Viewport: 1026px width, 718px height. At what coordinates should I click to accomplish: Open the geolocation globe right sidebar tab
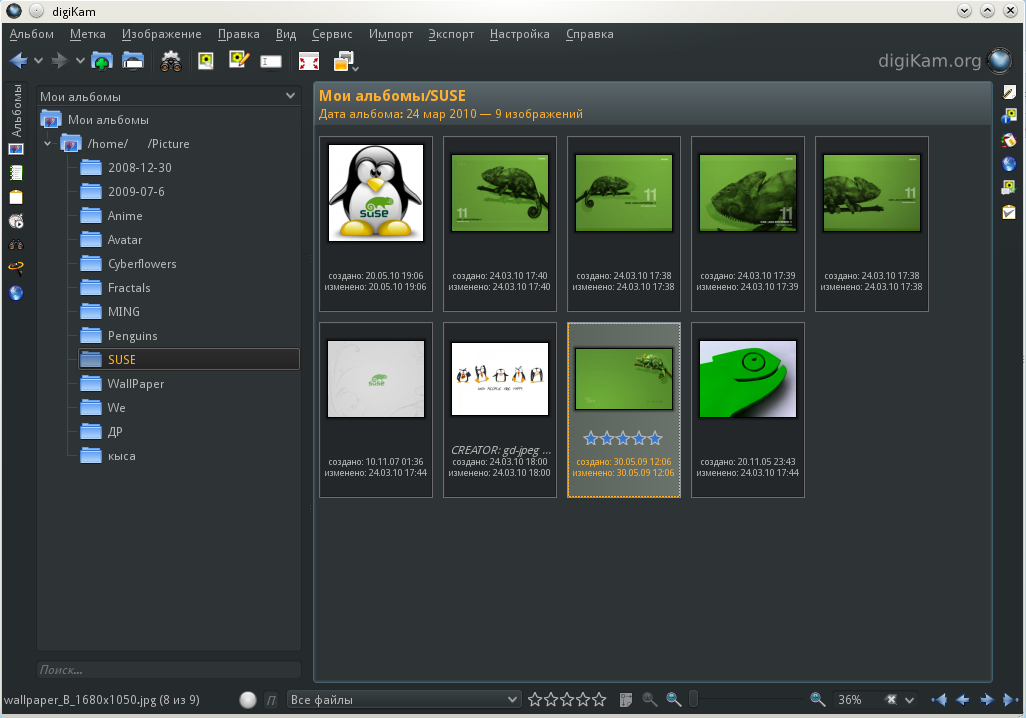(1009, 164)
